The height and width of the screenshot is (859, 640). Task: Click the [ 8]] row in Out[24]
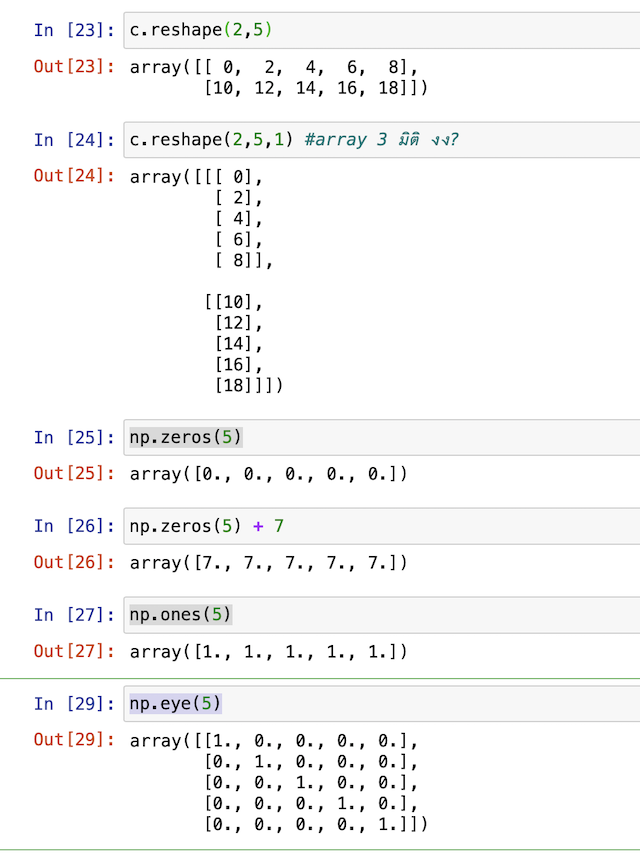[x=243, y=260]
